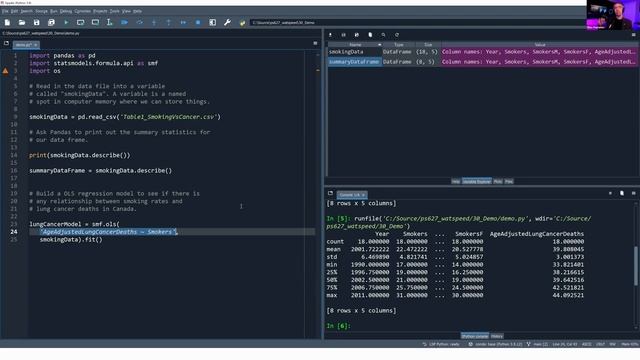The image size is (640, 360).
Task: Start debugging with the Debug file icon
Action: (x=124, y=22)
